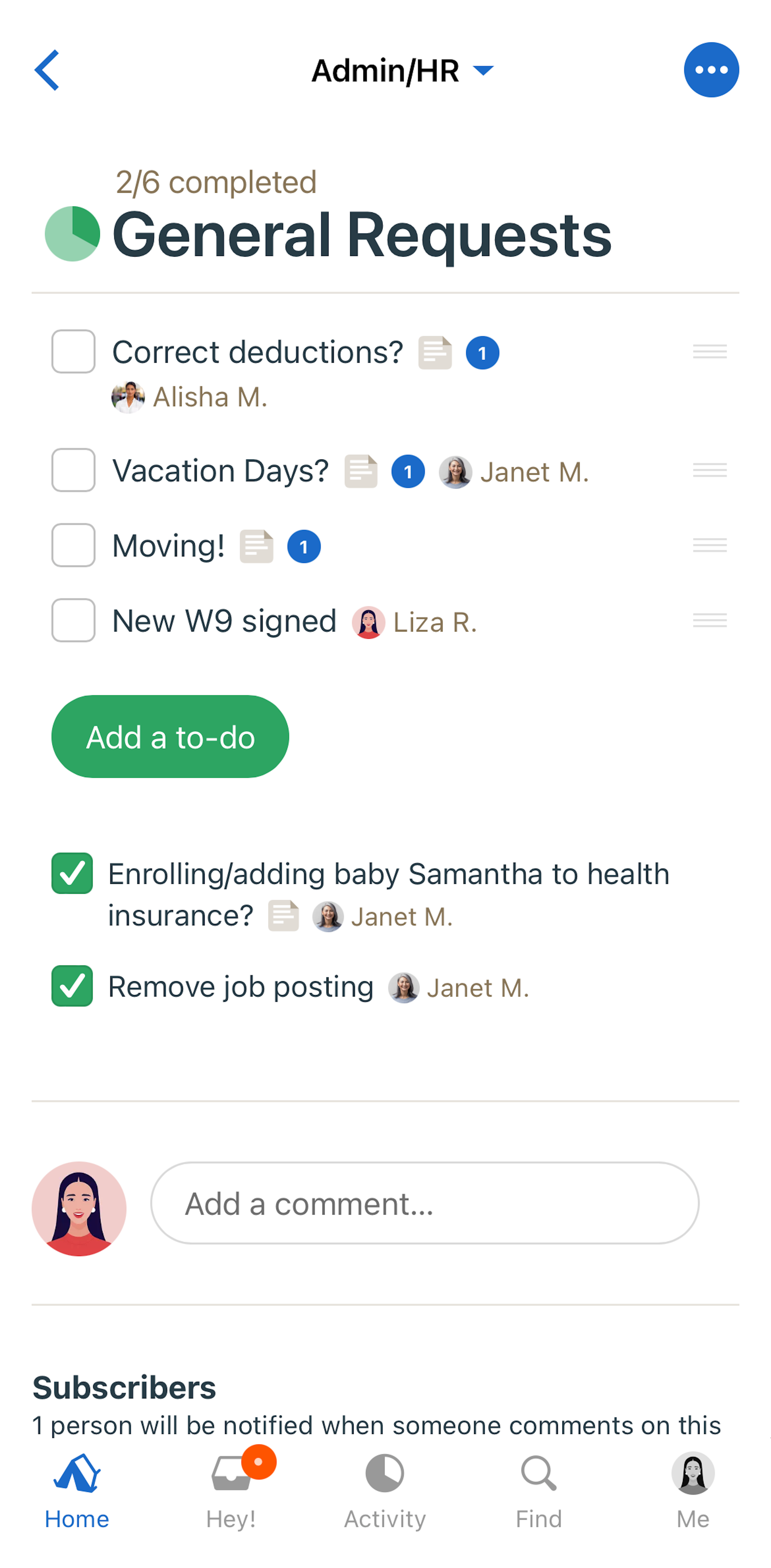Check off Correct deductions to-do
The width and height of the screenshot is (771, 1568).
pyautogui.click(x=73, y=352)
